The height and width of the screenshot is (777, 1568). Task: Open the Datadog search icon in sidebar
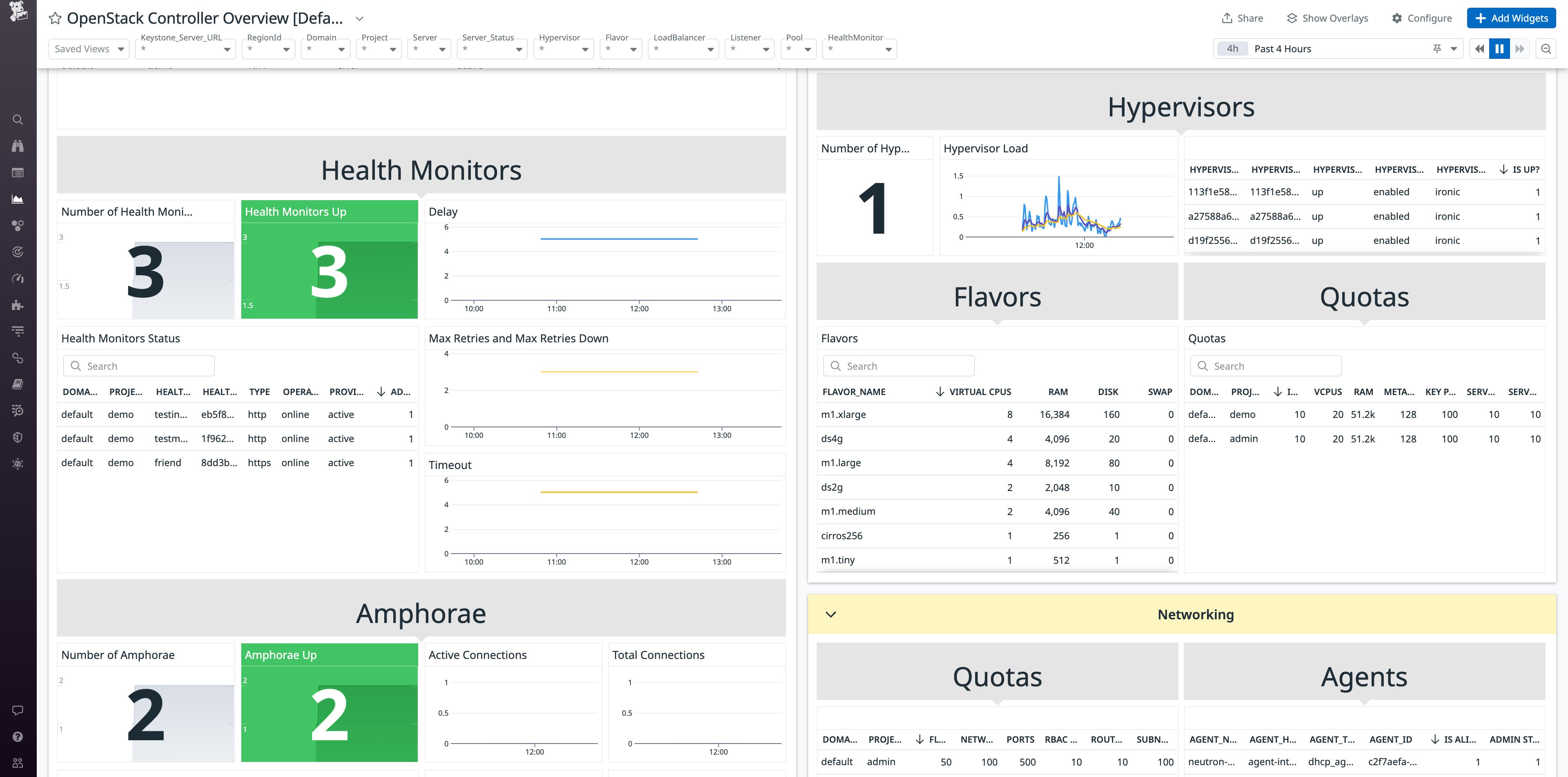click(18, 119)
